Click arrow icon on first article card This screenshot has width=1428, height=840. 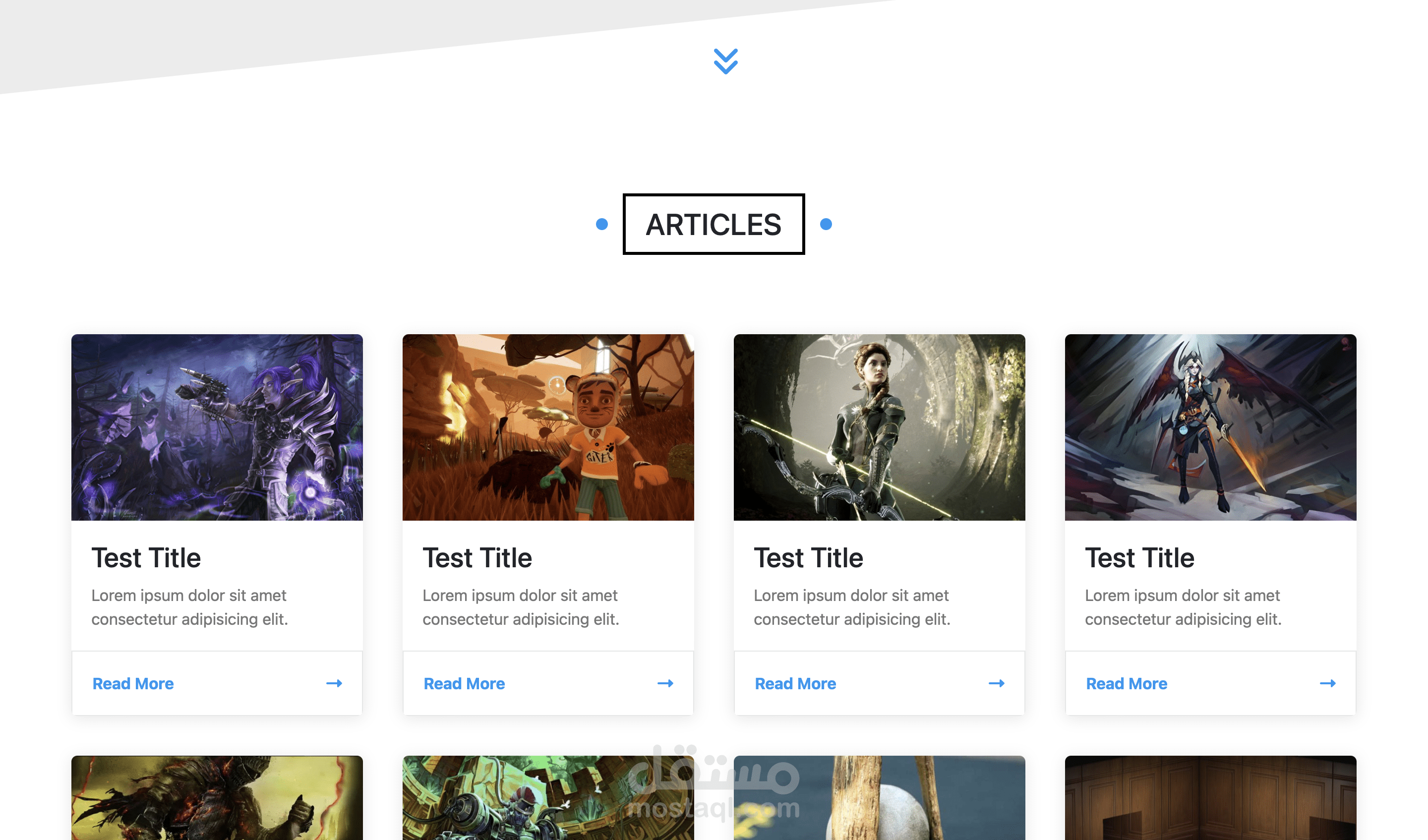click(334, 684)
